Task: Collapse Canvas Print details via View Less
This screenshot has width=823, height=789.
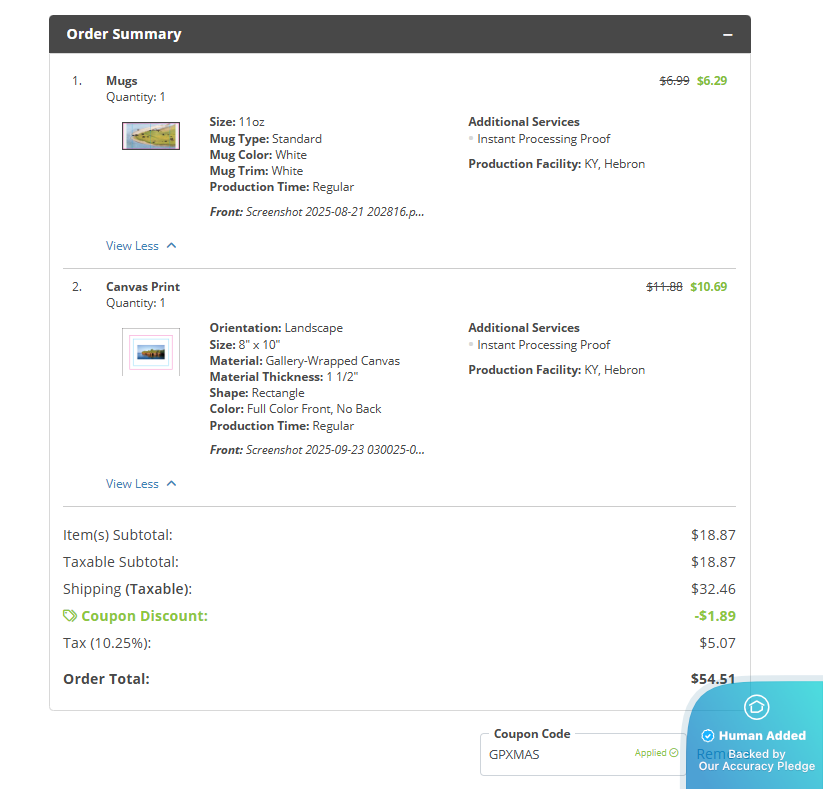Action: point(132,483)
